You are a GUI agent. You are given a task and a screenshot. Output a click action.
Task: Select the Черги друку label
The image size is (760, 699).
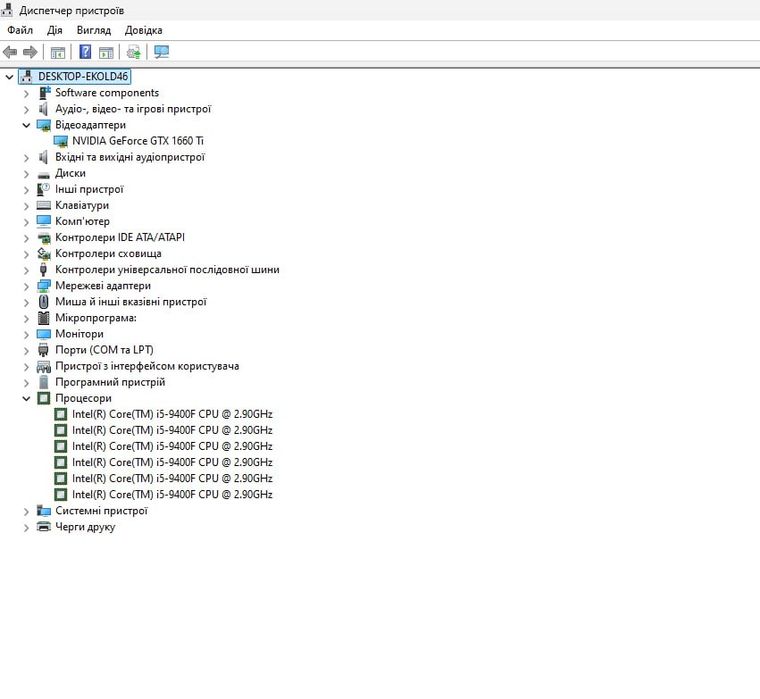click(85, 527)
